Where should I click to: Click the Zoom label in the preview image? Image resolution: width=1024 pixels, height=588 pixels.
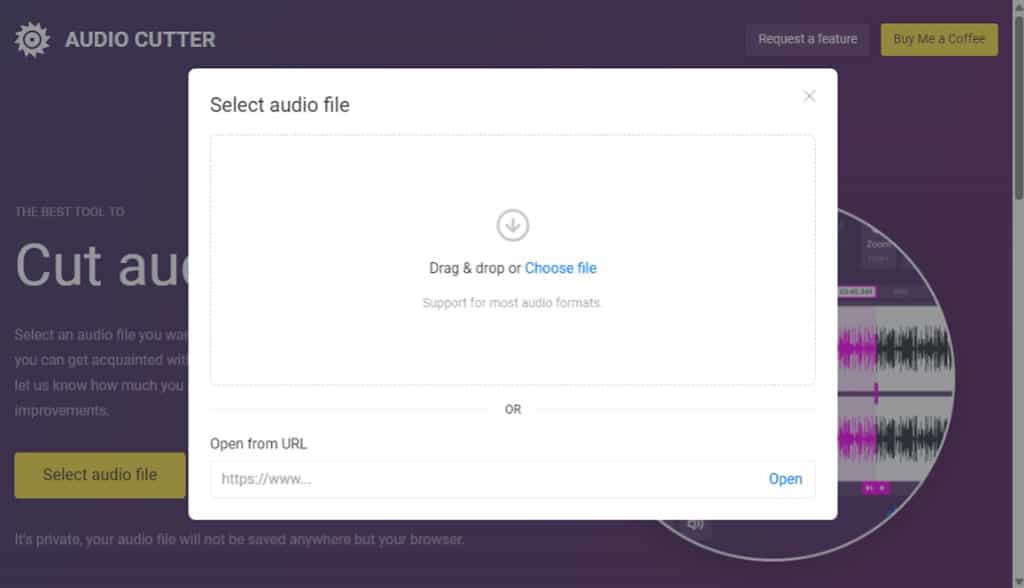click(x=878, y=244)
